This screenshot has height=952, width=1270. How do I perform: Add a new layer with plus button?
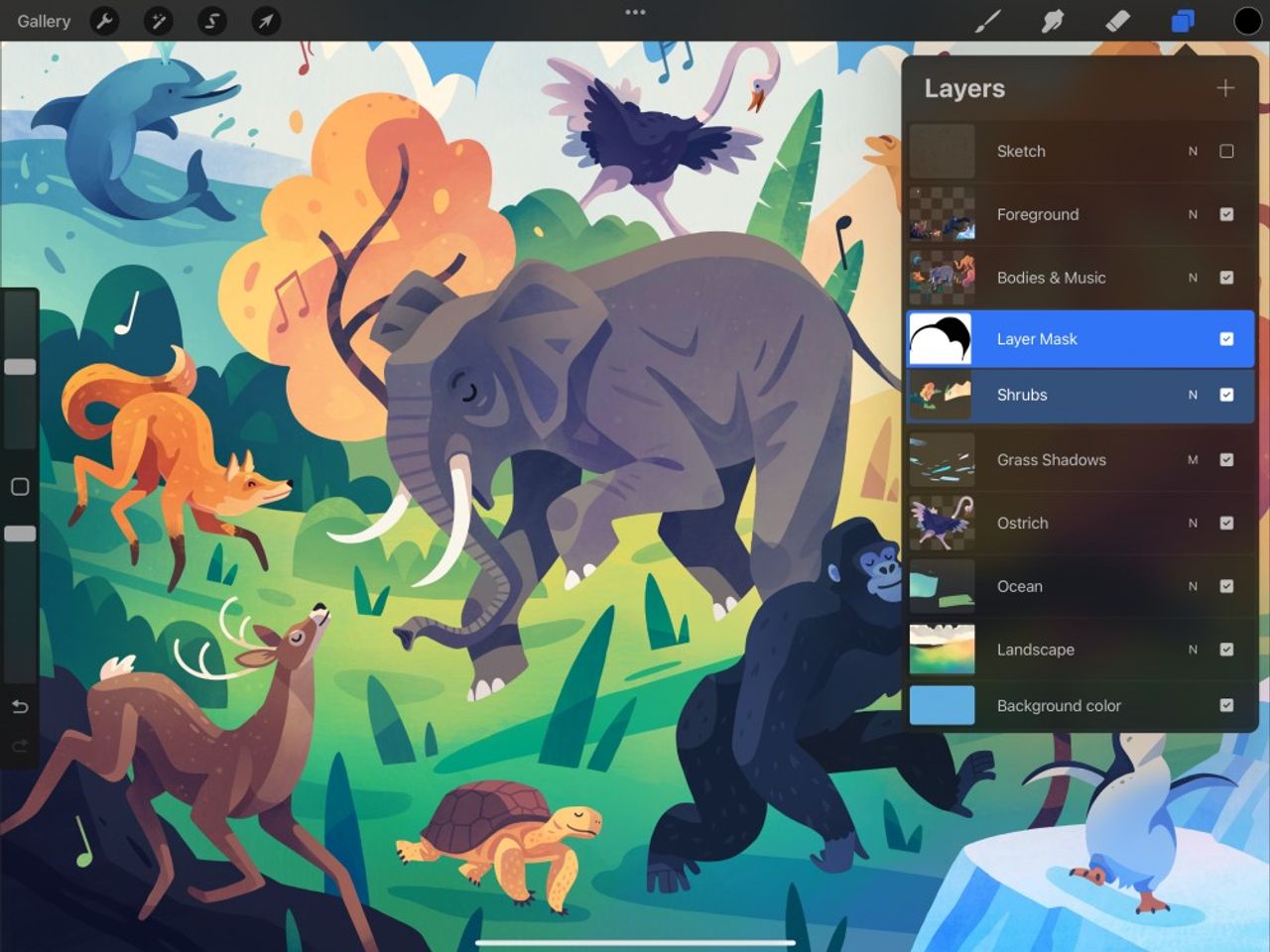tap(1225, 88)
